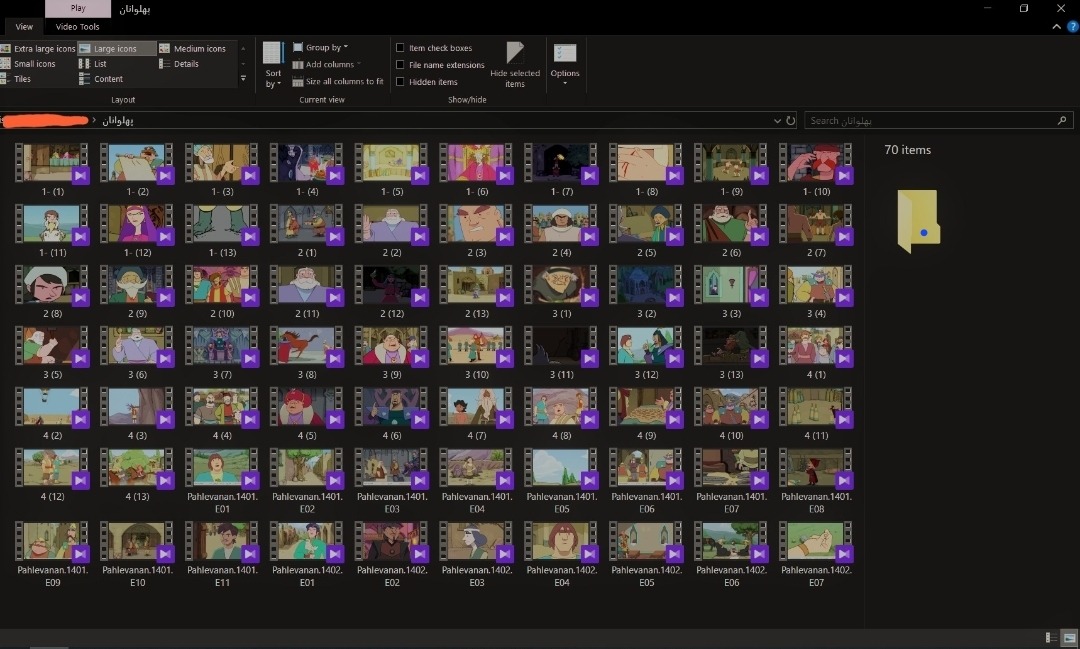Screen dimensions: 1080x649
Task: Click Size all columns to fit
Action: [x=338, y=81]
